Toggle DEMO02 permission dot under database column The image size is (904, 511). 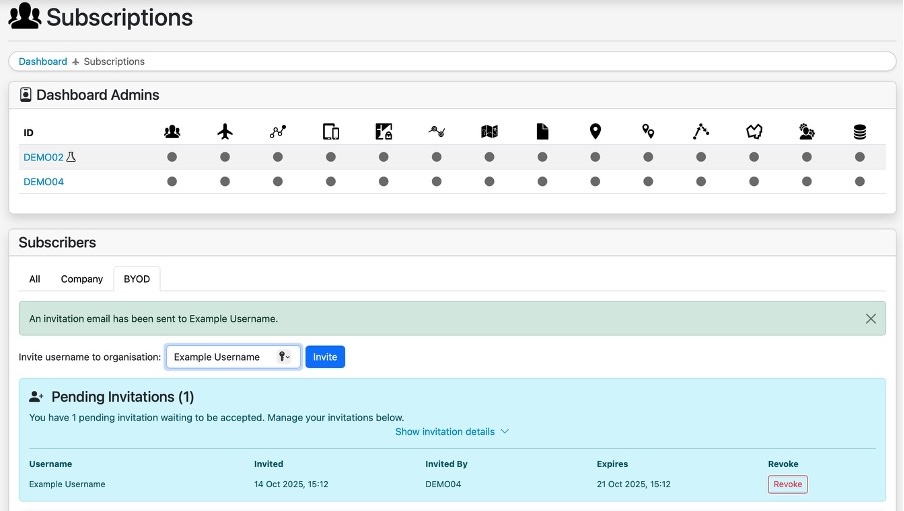[859, 157]
